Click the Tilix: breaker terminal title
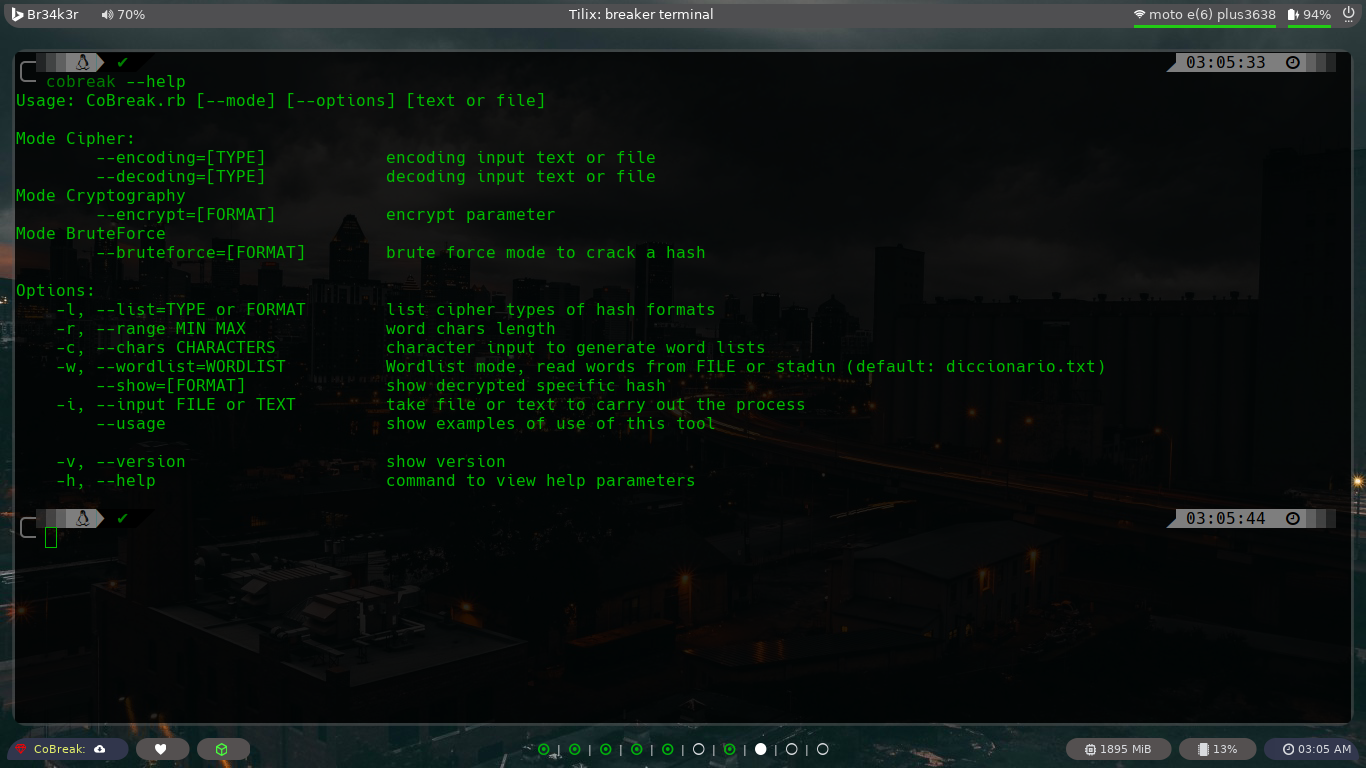The width and height of the screenshot is (1366, 768). click(x=640, y=14)
